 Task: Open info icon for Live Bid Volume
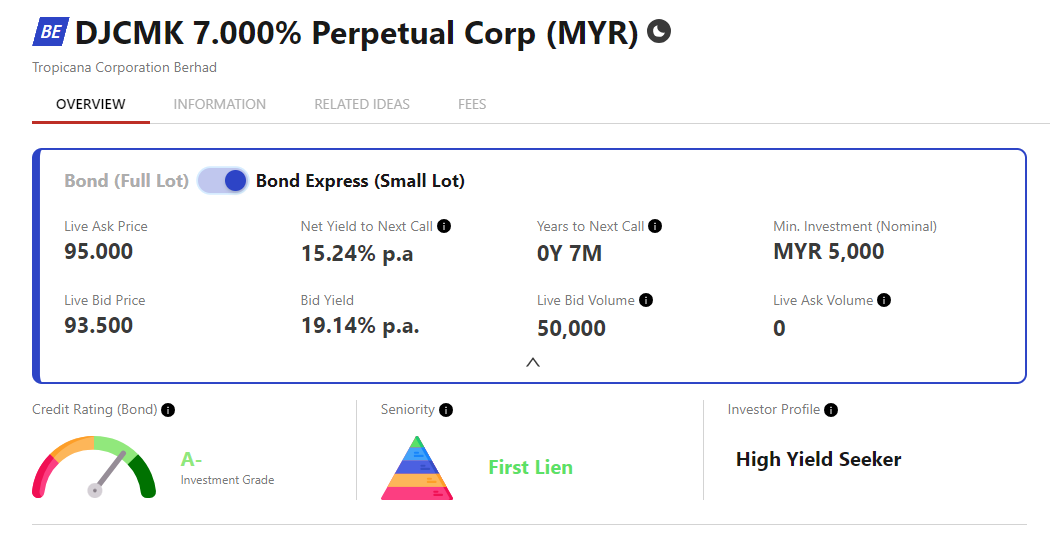pos(646,300)
